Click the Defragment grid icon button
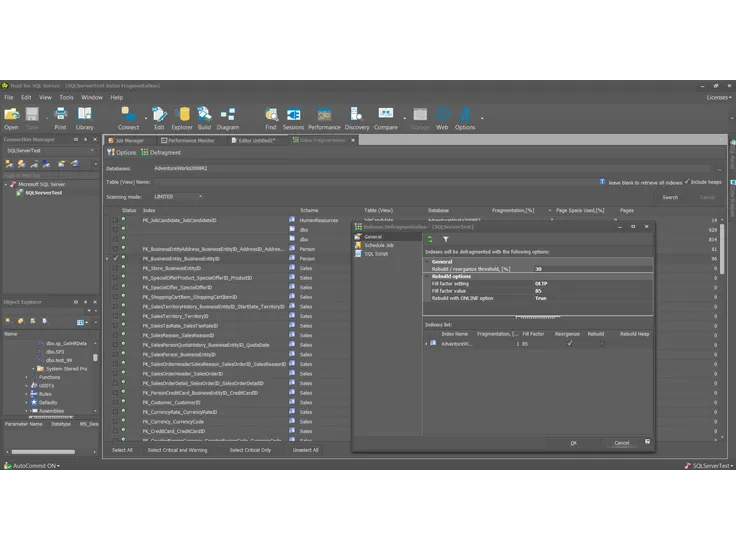The image size is (736, 550). point(145,153)
